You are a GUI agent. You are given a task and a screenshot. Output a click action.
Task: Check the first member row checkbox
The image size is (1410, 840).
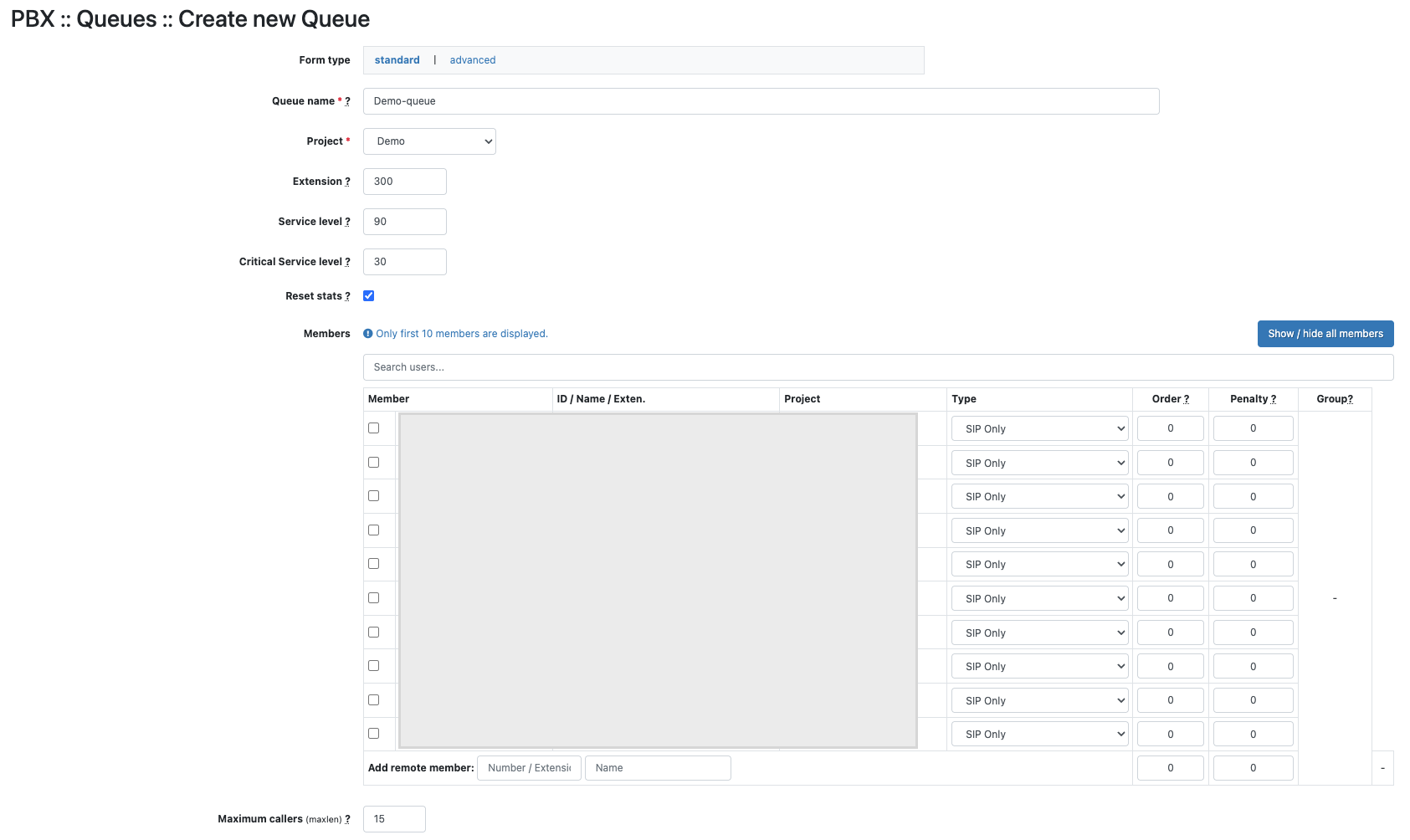pyautogui.click(x=374, y=428)
